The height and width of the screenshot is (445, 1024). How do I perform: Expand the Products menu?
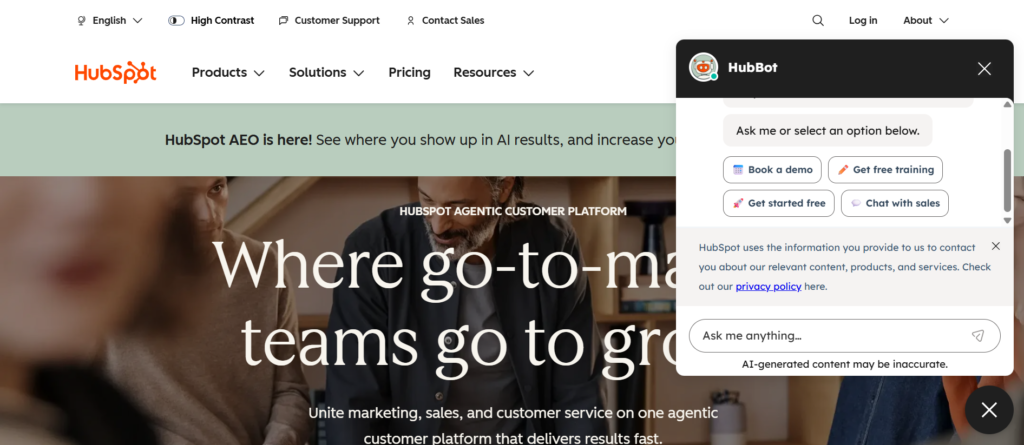click(x=228, y=73)
